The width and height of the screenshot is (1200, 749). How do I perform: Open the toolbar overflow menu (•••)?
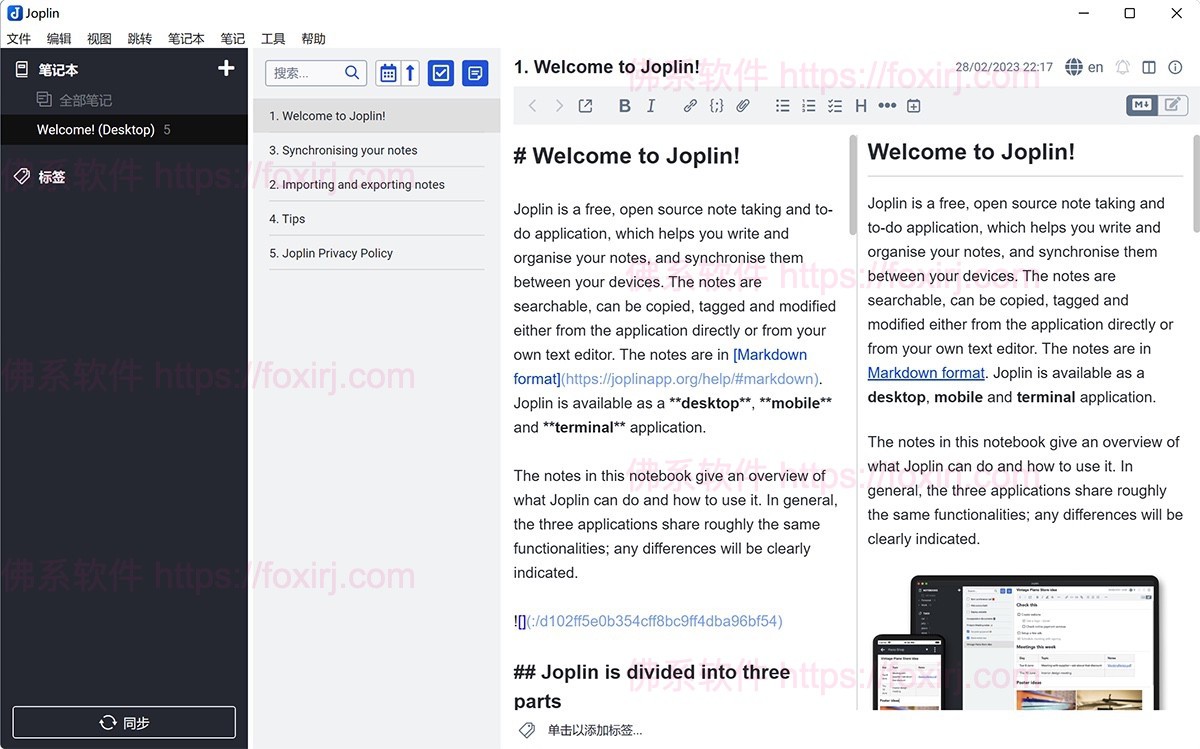click(886, 105)
